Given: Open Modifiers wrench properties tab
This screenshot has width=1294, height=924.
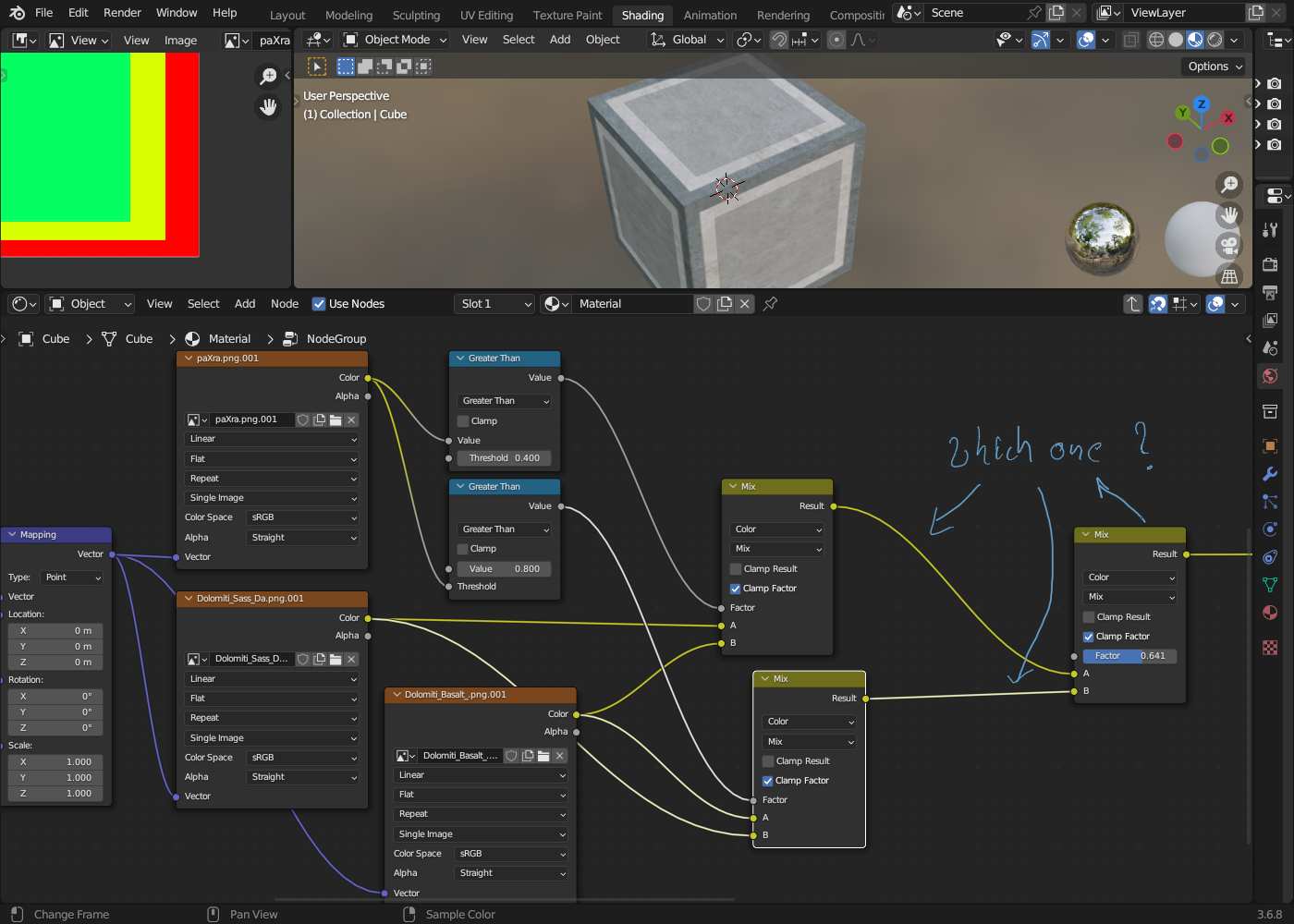Looking at the screenshot, I should 1270,474.
